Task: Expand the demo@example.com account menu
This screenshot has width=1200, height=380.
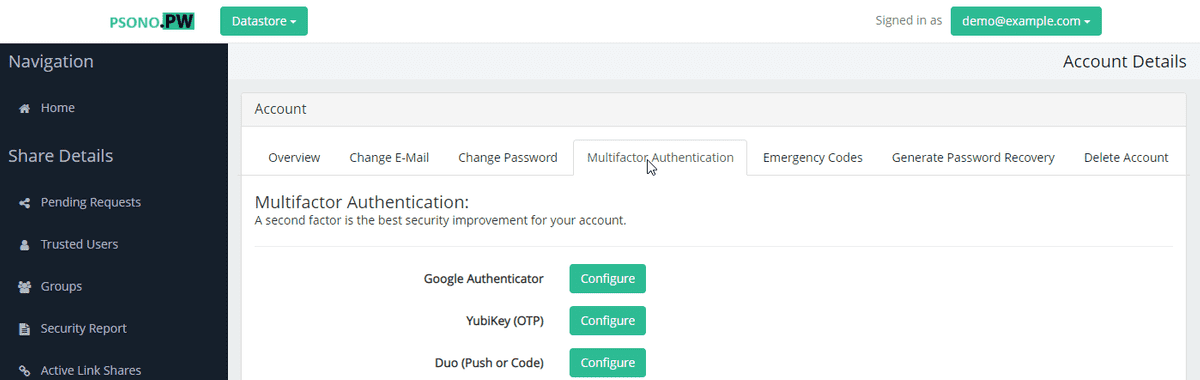Action: coord(1026,21)
